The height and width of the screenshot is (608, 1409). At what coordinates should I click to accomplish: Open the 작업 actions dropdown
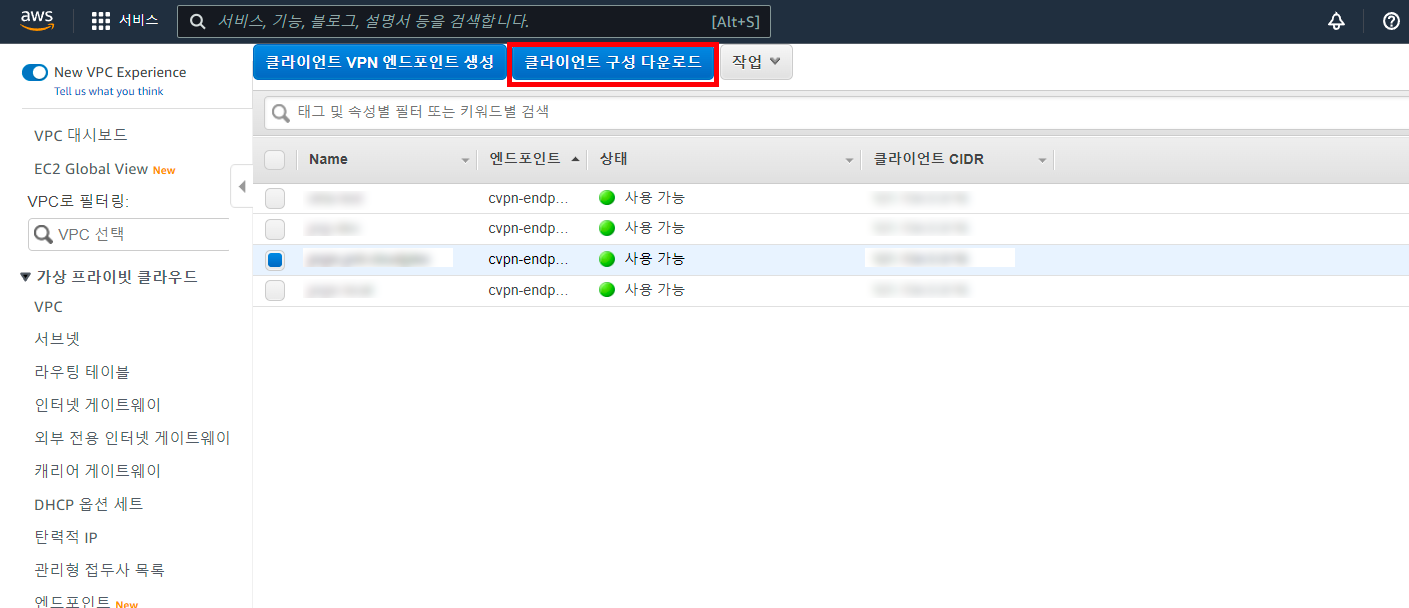756,62
